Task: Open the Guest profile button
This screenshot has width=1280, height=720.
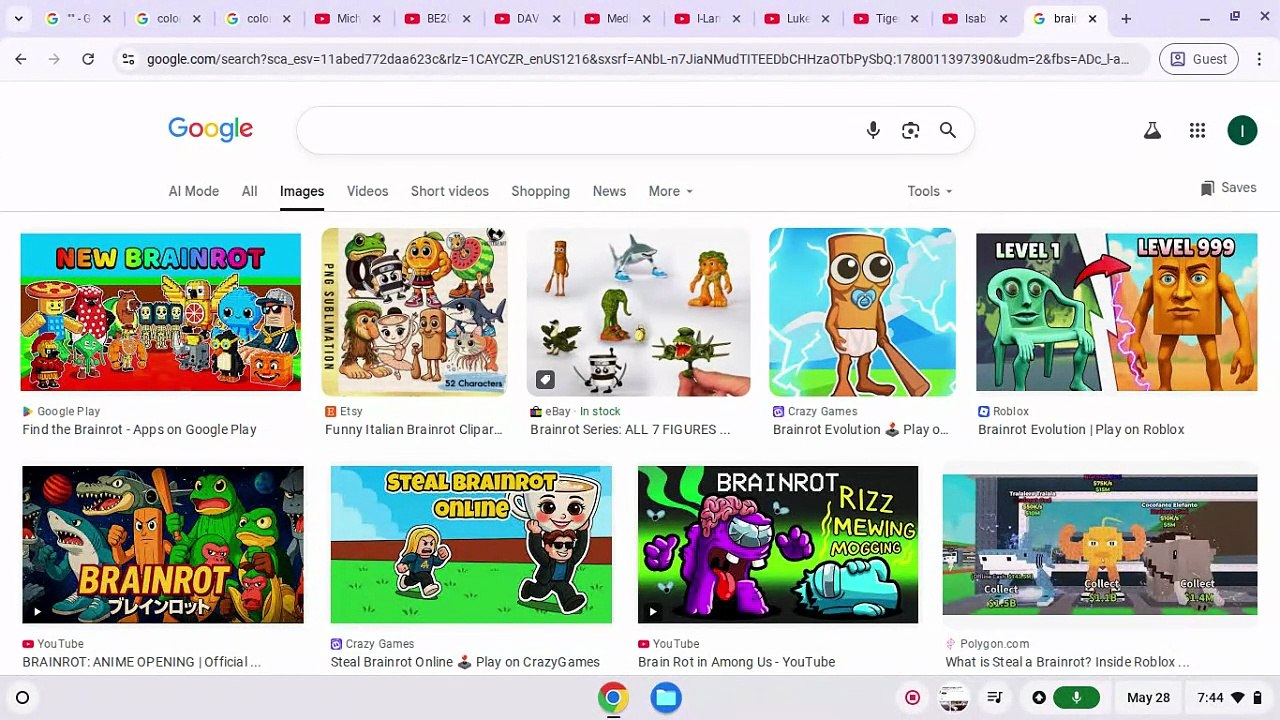Action: point(1198,59)
